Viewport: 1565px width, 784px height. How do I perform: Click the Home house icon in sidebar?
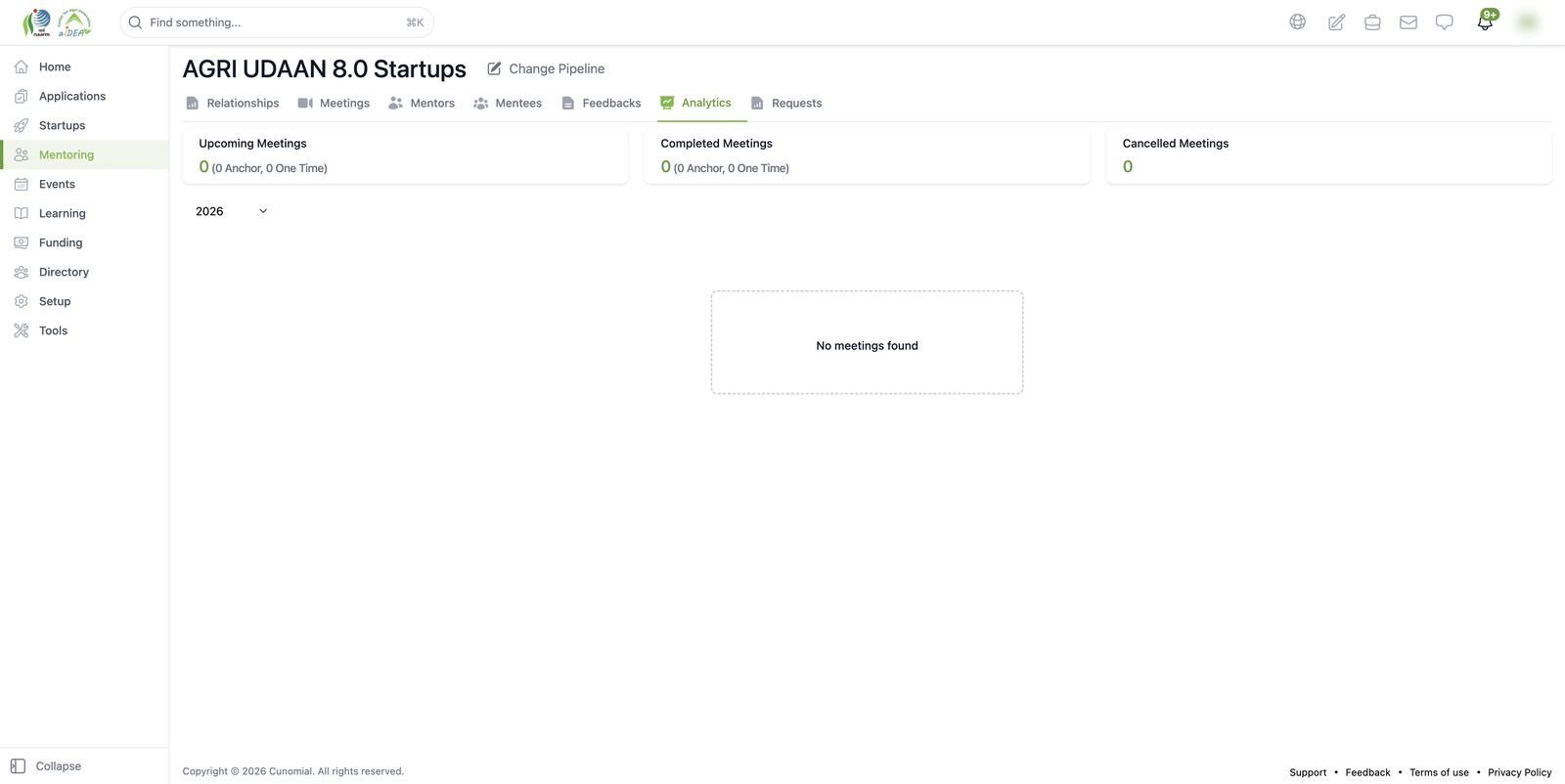pyautogui.click(x=21, y=66)
